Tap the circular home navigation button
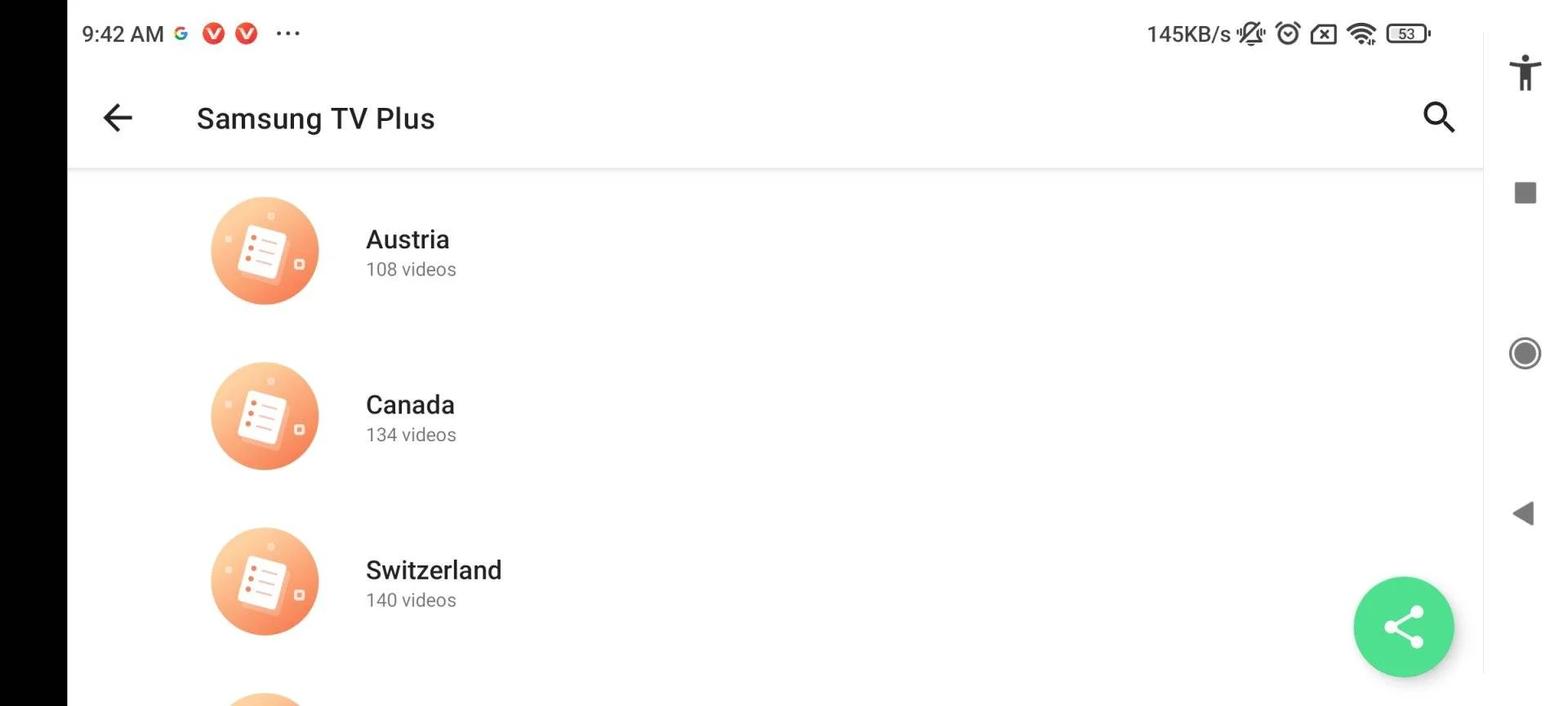 pos(1525,354)
